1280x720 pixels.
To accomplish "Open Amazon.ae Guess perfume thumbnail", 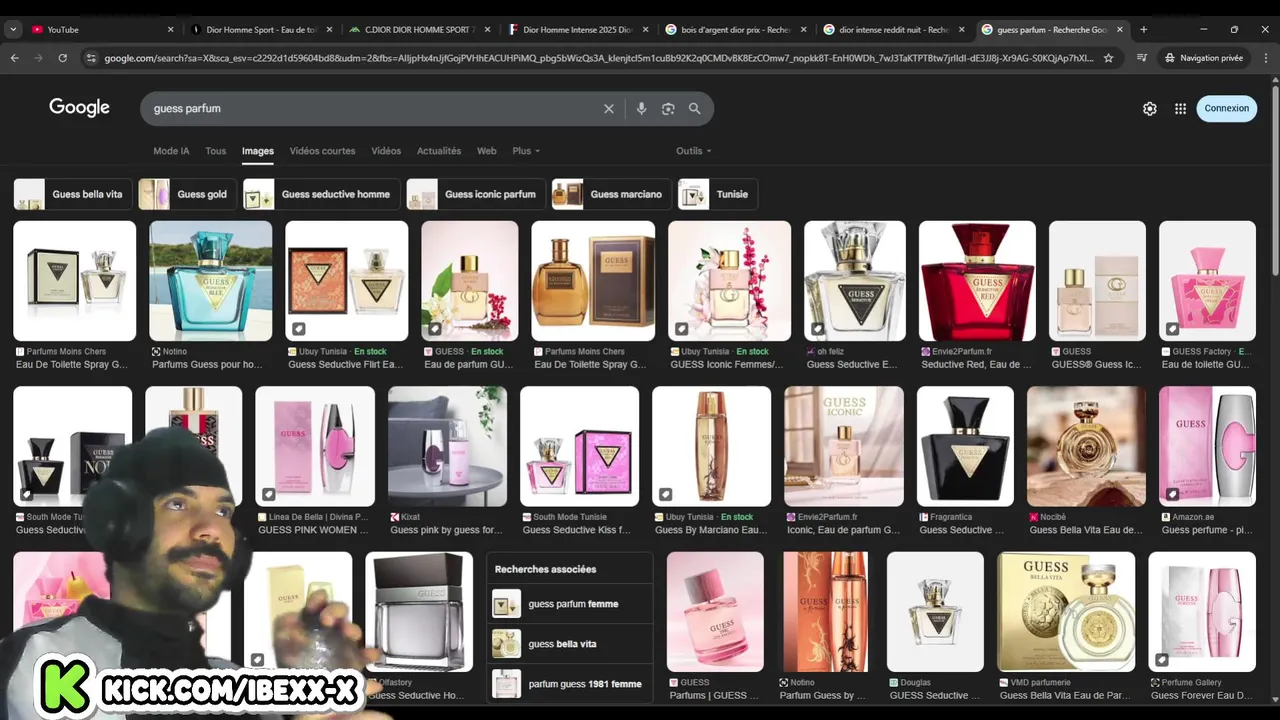I will point(1207,446).
